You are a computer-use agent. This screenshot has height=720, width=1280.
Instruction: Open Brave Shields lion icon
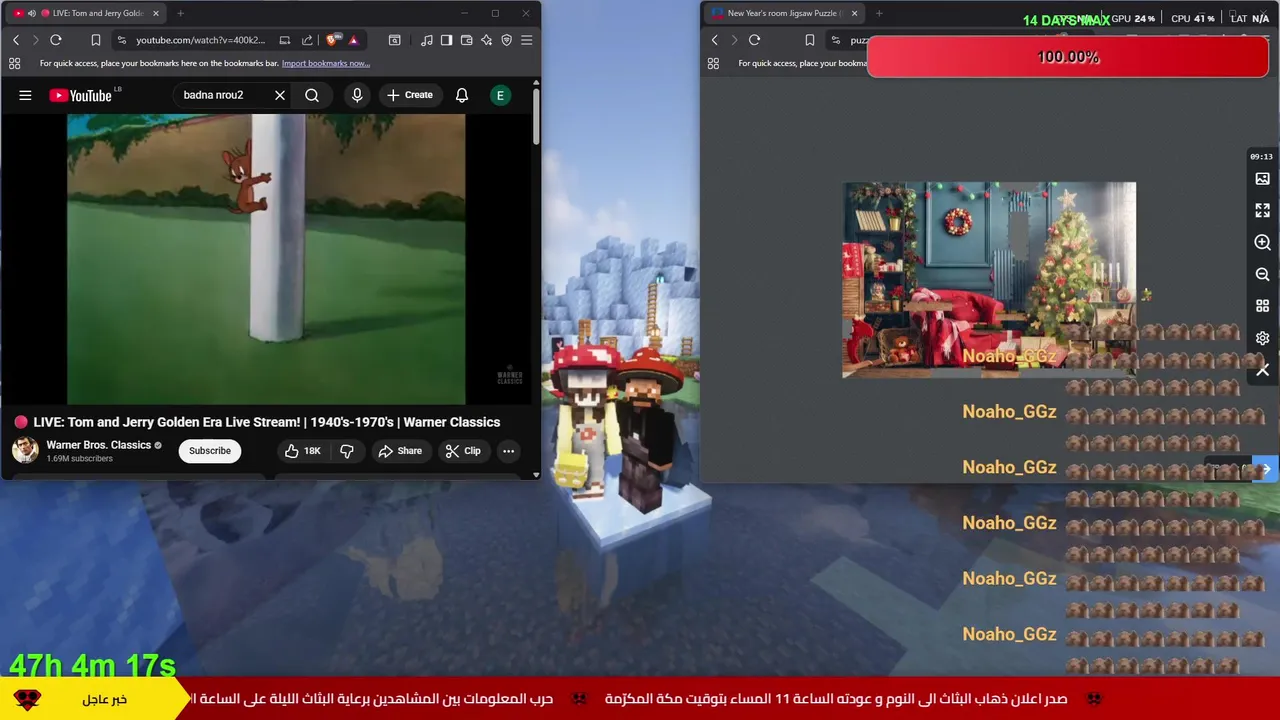333,40
